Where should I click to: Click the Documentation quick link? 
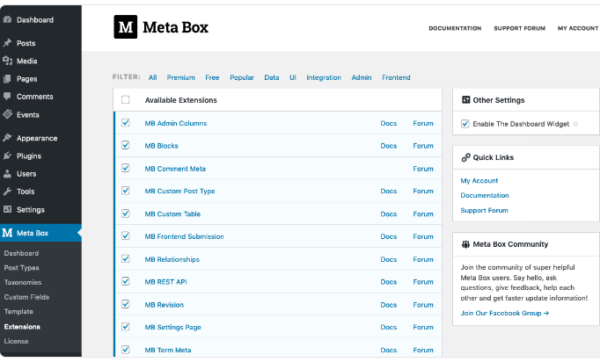coord(485,195)
